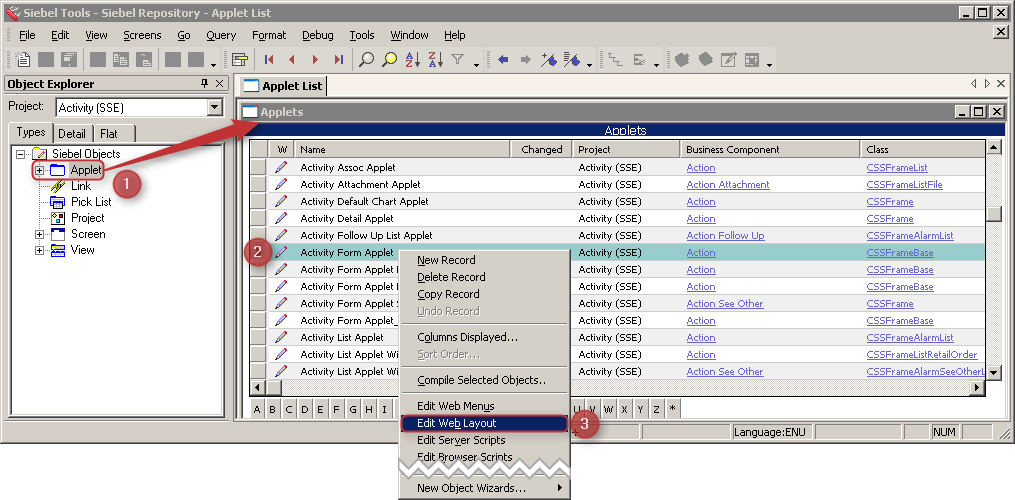Click the Execute Query yellow magnifier icon

(389, 60)
